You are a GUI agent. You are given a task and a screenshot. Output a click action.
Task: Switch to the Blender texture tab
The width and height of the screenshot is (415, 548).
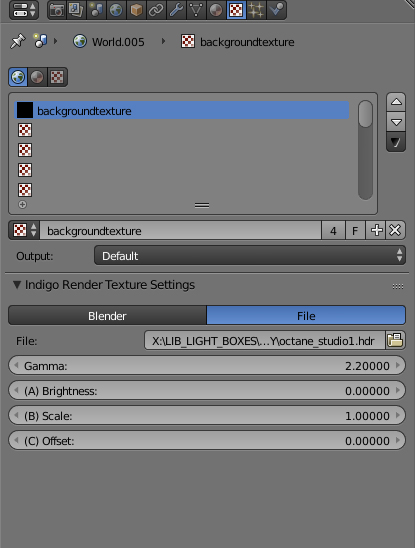pyautogui.click(x=107, y=316)
